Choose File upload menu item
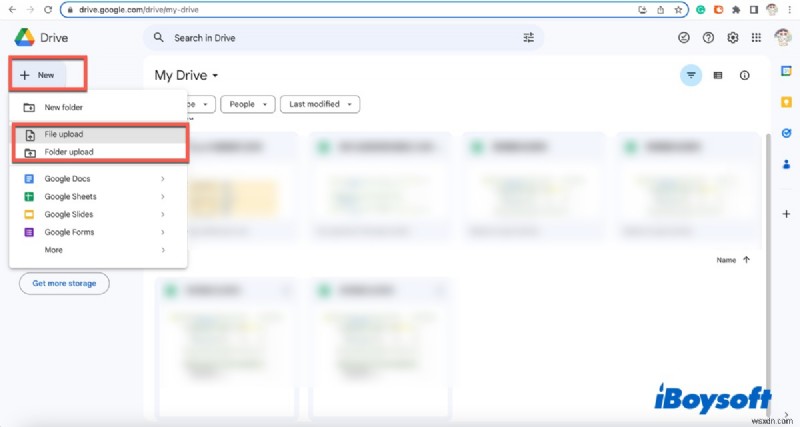The image size is (800, 427). [x=98, y=134]
